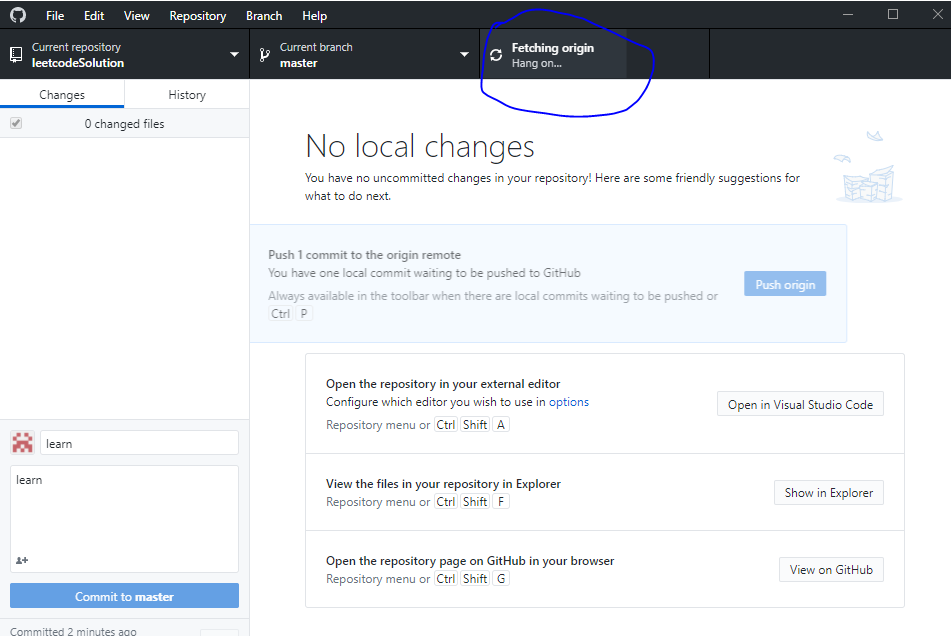The width and height of the screenshot is (951, 636).
Task: Click the fetching sync arrows icon
Action: tap(496, 55)
